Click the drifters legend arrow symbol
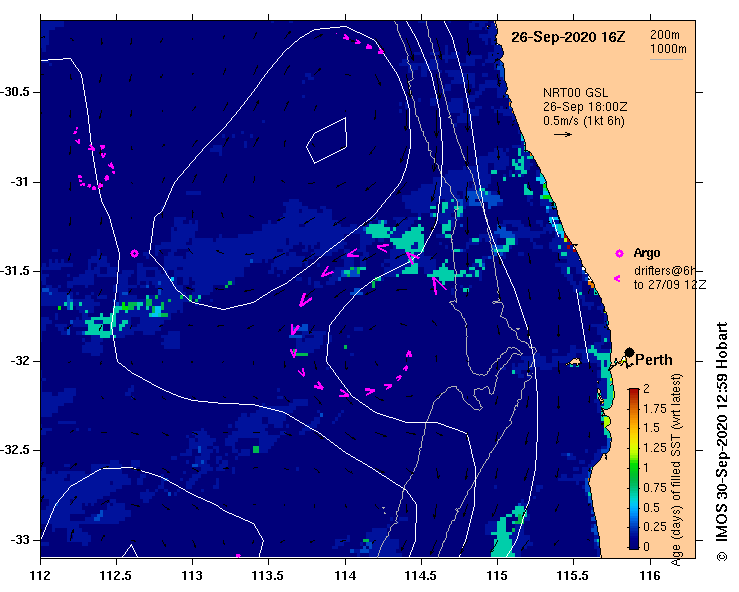The height and width of the screenshot is (592, 739). pos(617,279)
